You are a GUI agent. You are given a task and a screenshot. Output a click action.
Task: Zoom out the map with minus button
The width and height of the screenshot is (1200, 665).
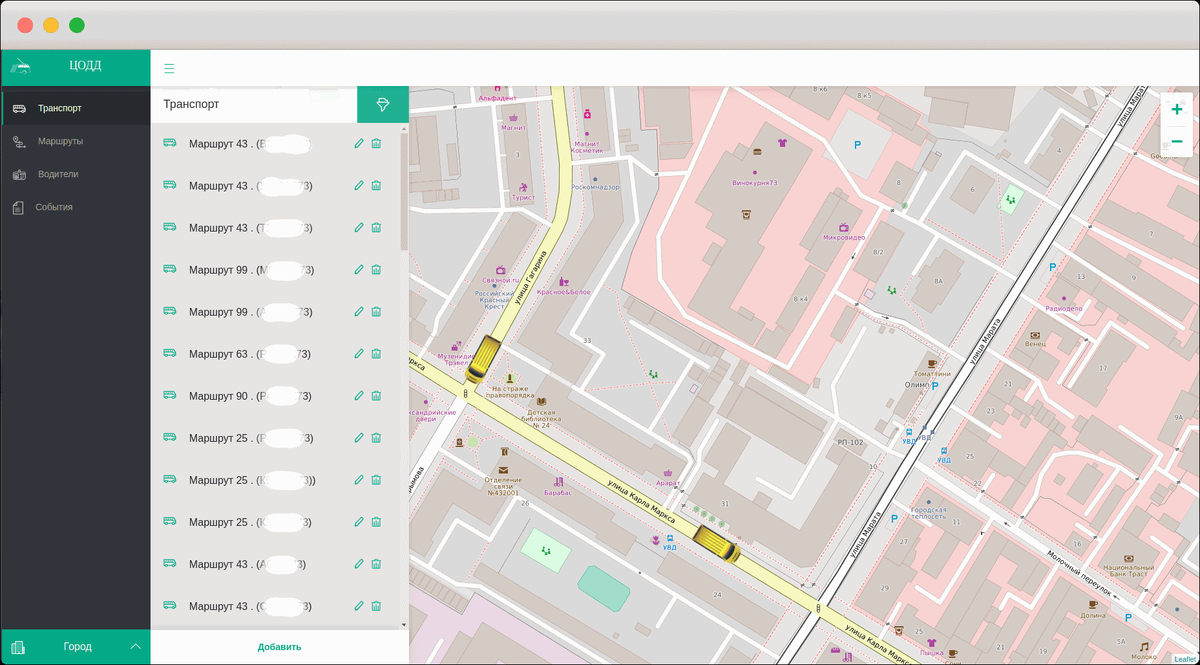pyautogui.click(x=1177, y=142)
